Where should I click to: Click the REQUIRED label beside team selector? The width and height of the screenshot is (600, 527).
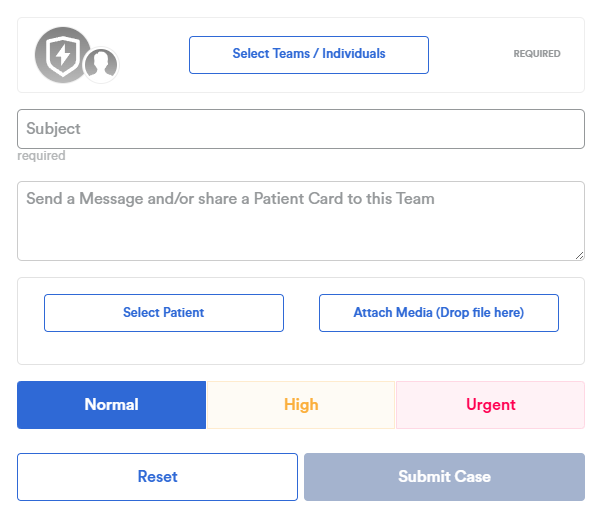536,54
